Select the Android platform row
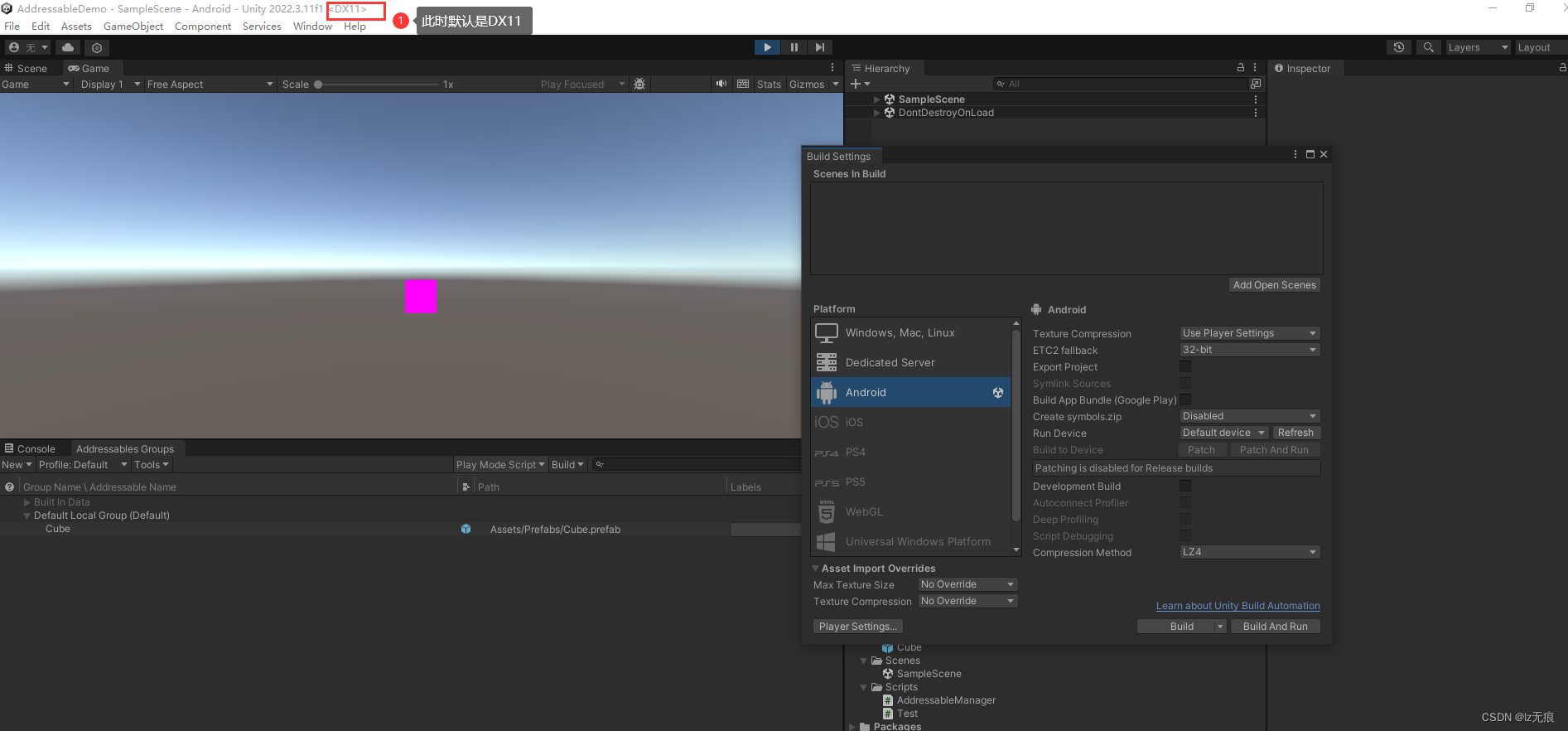1568x731 pixels. click(910, 392)
